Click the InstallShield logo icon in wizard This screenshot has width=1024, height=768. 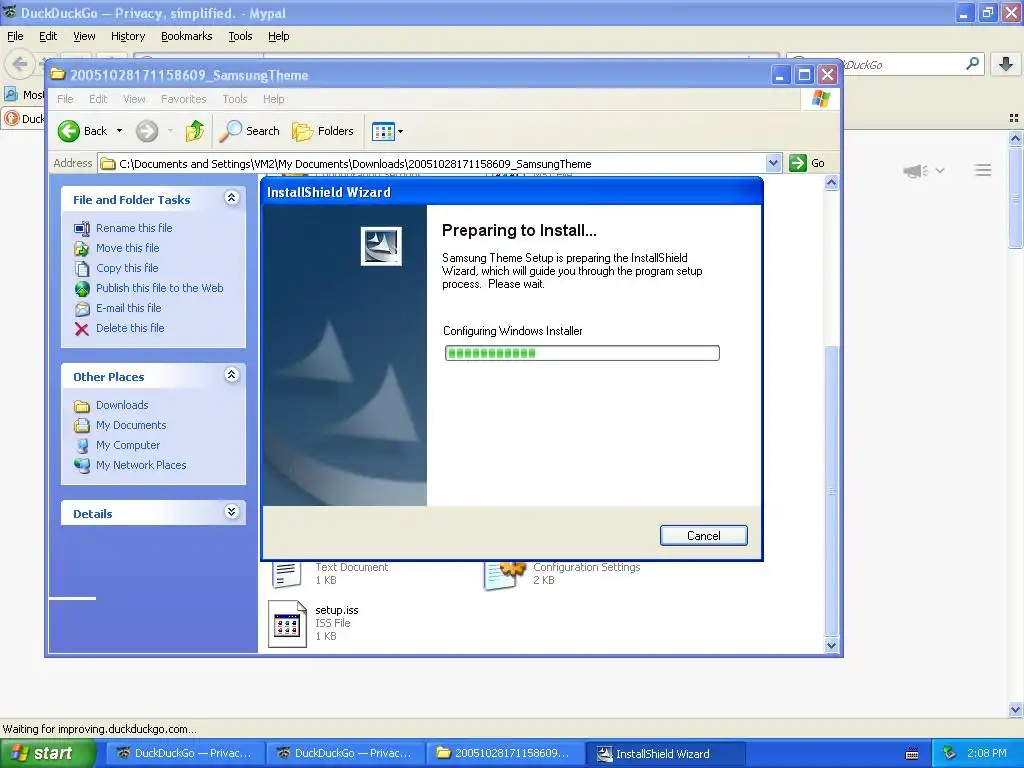pos(381,246)
